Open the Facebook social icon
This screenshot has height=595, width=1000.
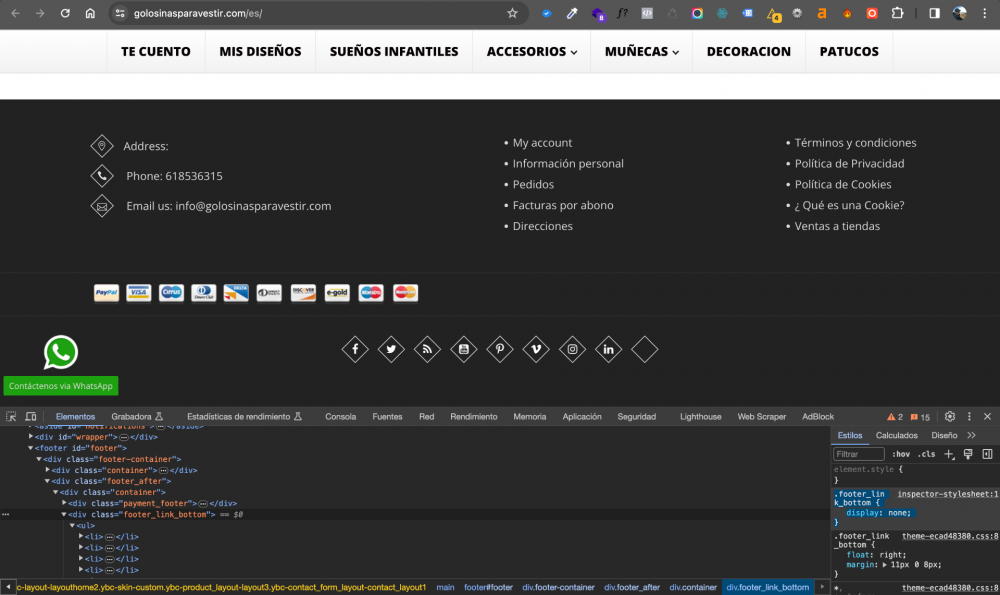(x=355, y=349)
